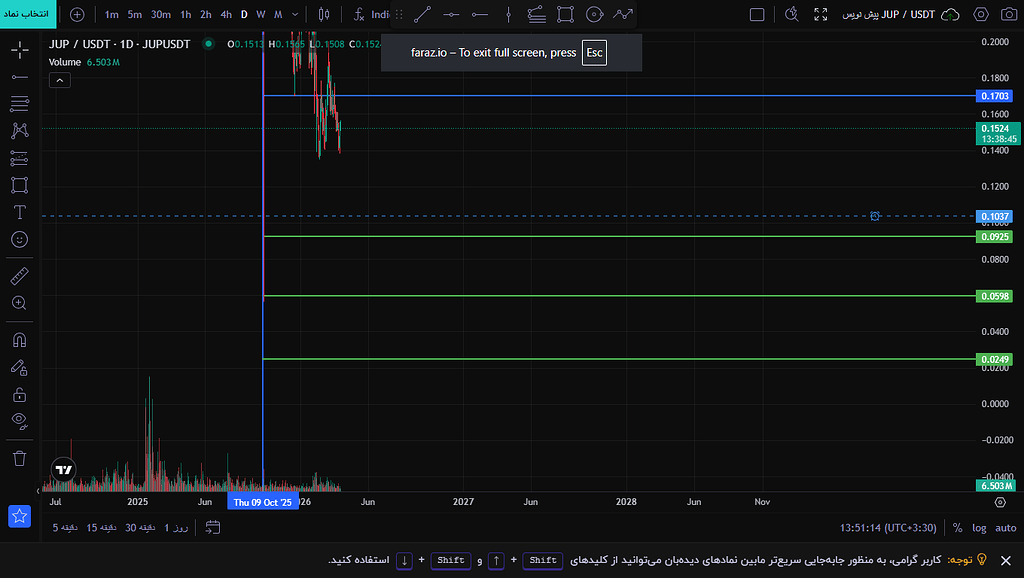Click the 0.1703 blue price label
The height and width of the screenshot is (578, 1024).
[994, 96]
